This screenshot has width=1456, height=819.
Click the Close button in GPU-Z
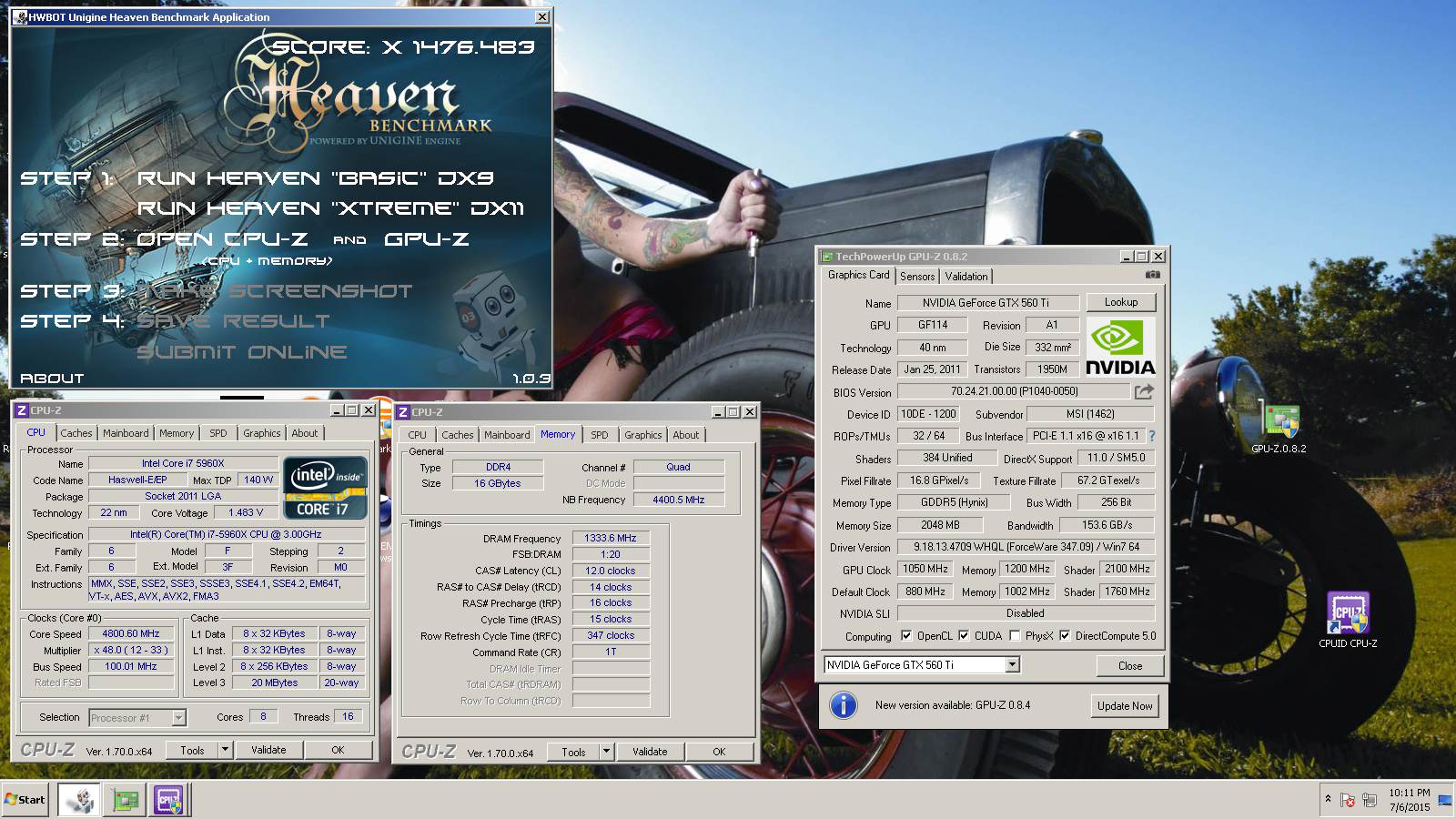[x=1130, y=665]
